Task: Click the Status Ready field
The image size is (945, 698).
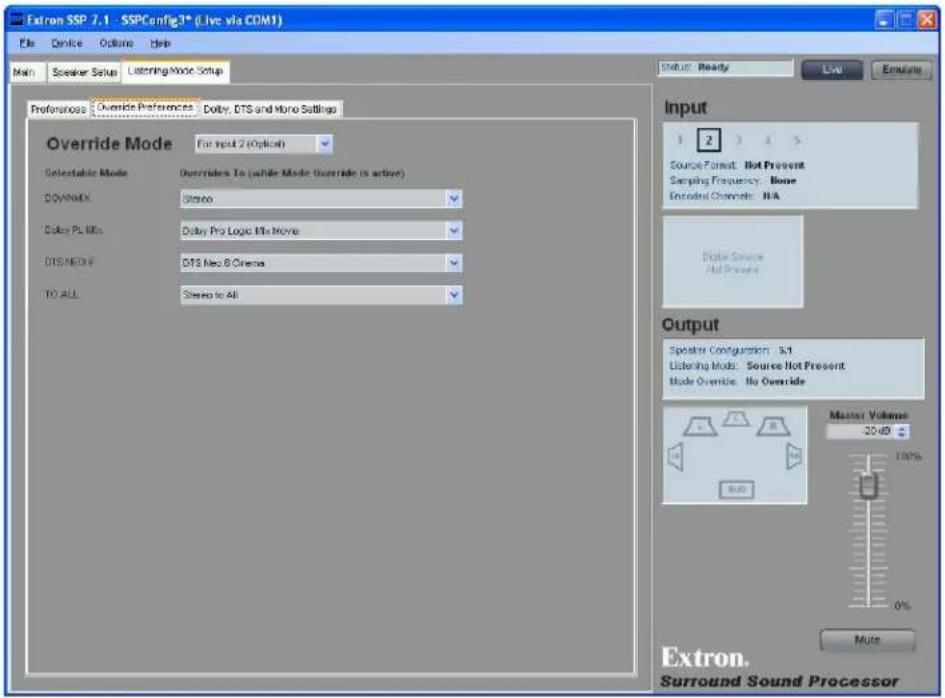Action: tap(726, 68)
